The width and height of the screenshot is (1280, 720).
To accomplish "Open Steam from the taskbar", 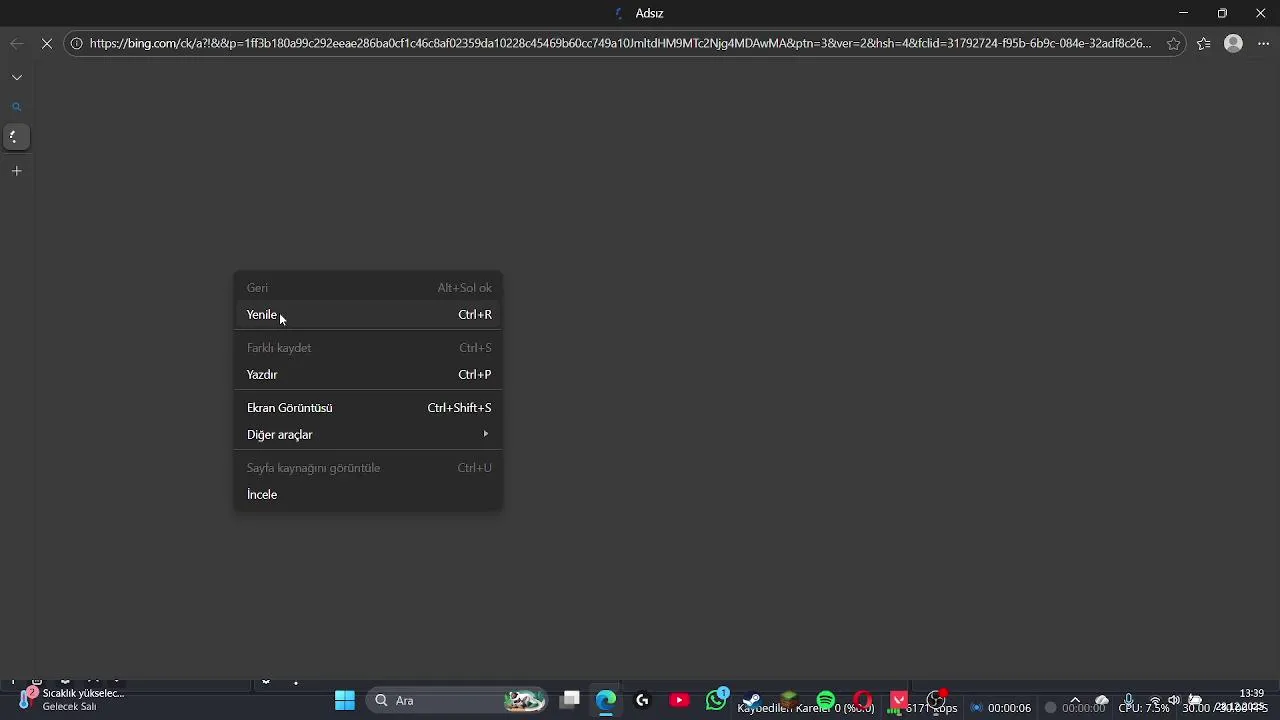I will pos(752,700).
